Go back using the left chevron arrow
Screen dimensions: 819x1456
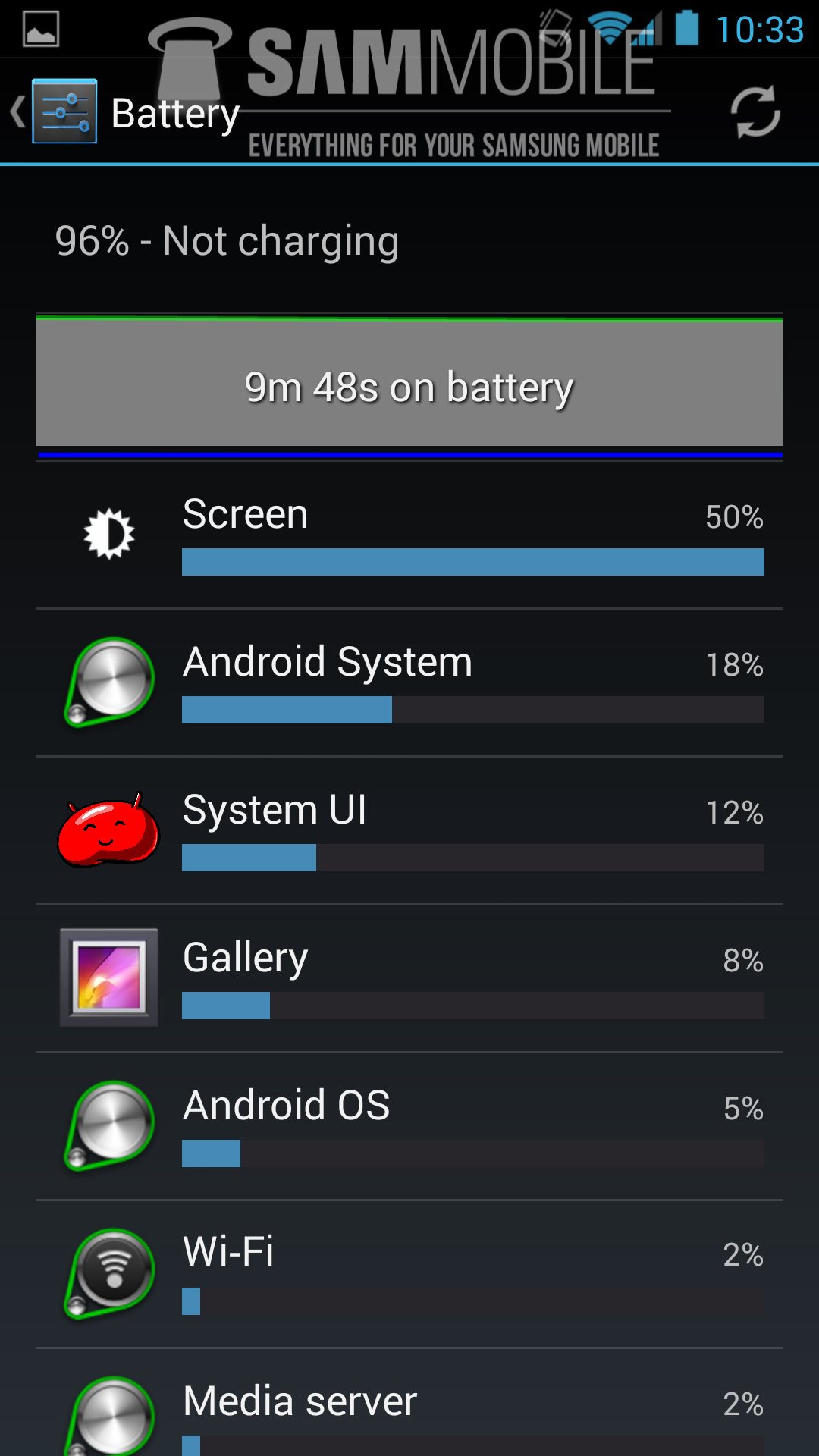(17, 111)
